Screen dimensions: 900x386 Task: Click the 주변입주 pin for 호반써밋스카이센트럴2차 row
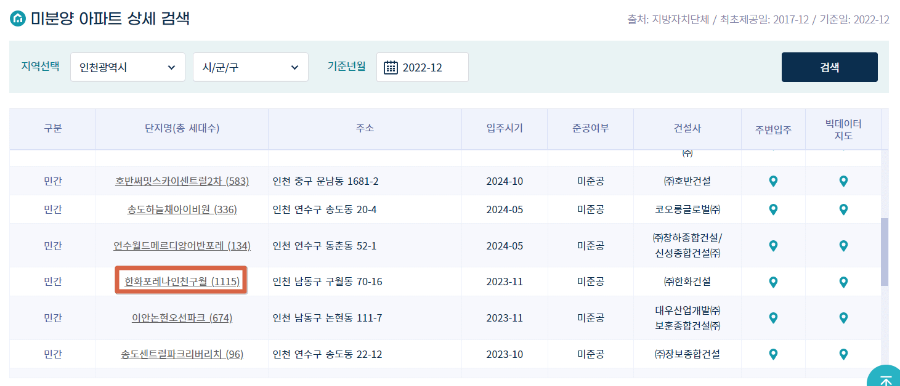coord(773,182)
